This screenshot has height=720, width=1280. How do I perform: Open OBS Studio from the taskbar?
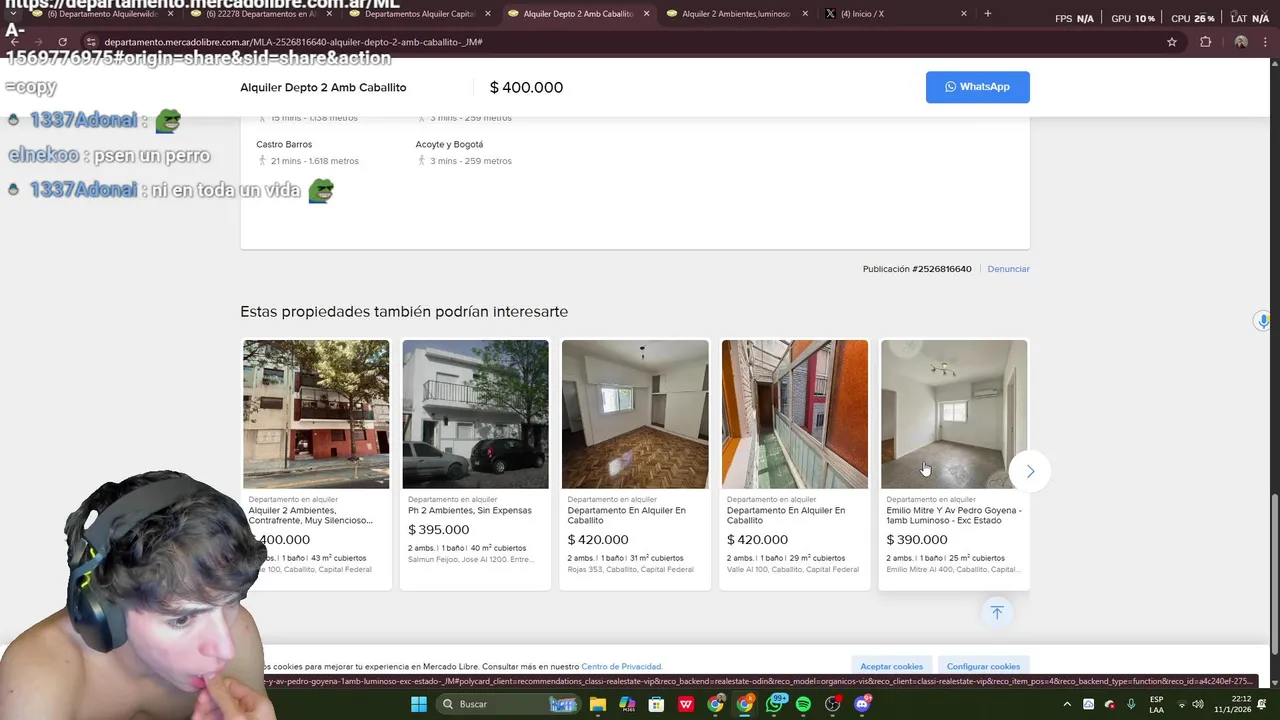832,704
